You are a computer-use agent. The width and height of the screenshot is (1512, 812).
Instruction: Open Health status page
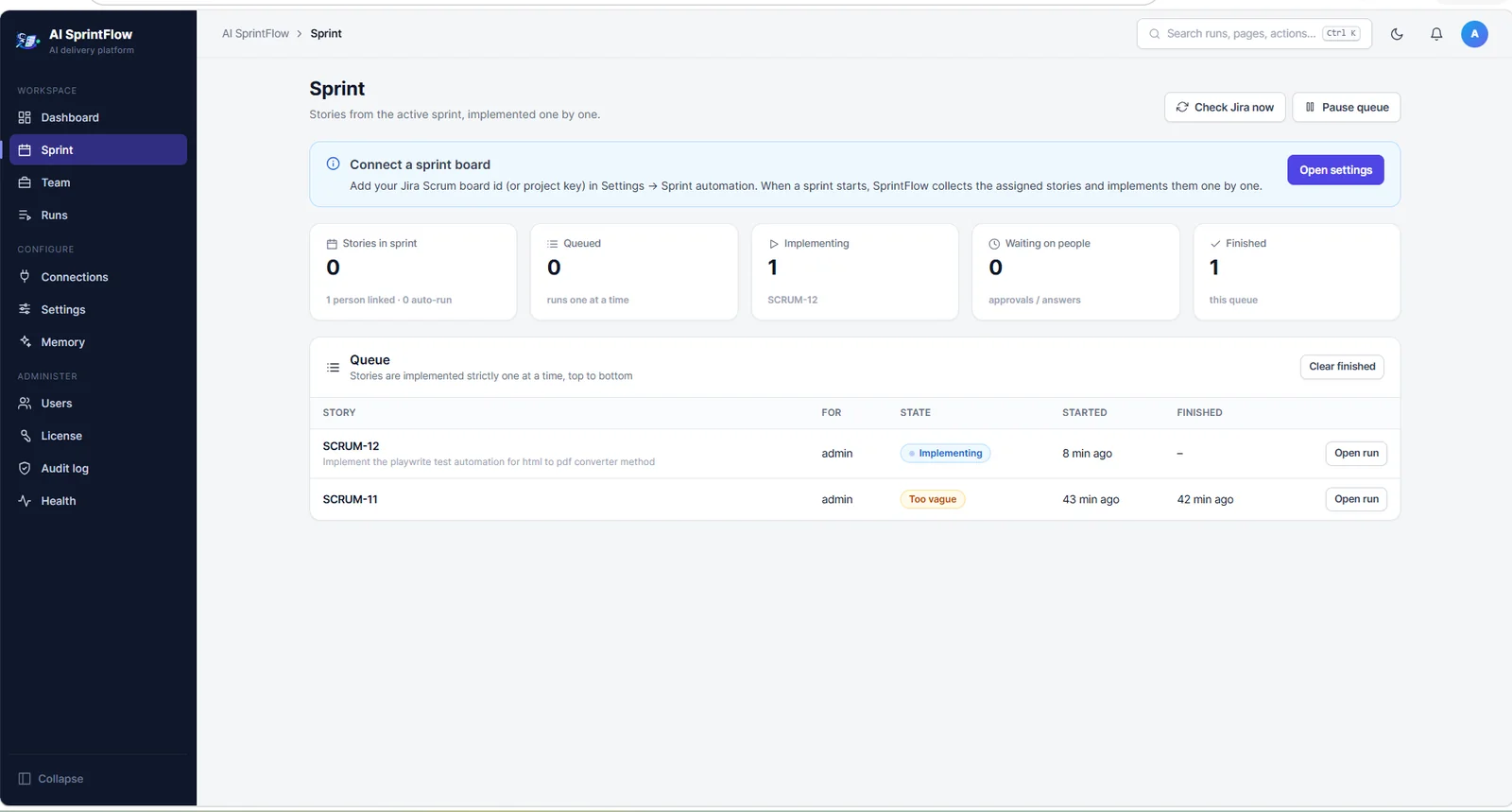click(x=98, y=501)
